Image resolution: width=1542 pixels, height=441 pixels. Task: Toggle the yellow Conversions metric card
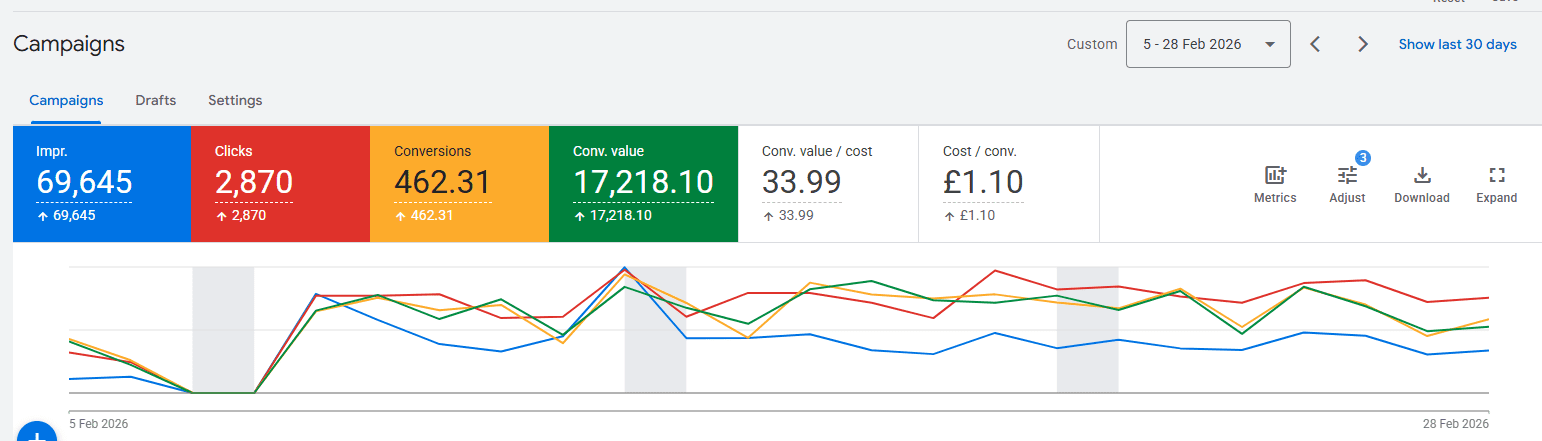459,184
